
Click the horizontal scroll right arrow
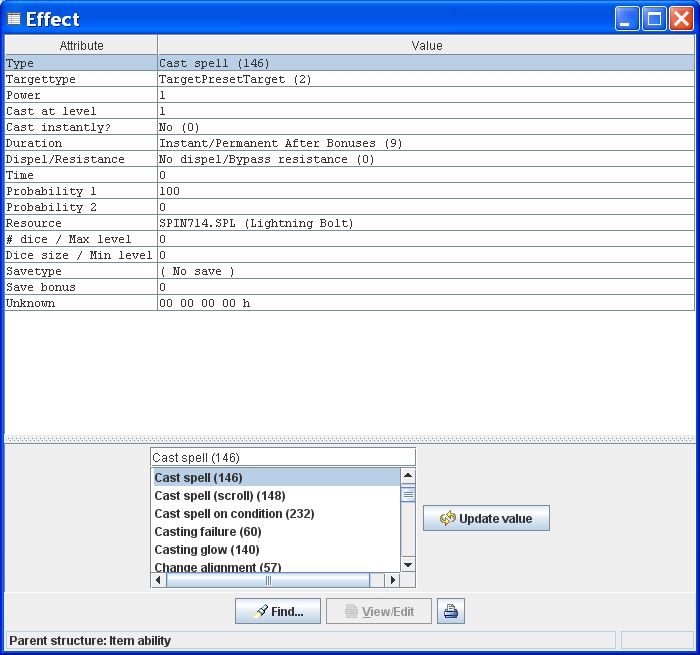(x=393, y=580)
